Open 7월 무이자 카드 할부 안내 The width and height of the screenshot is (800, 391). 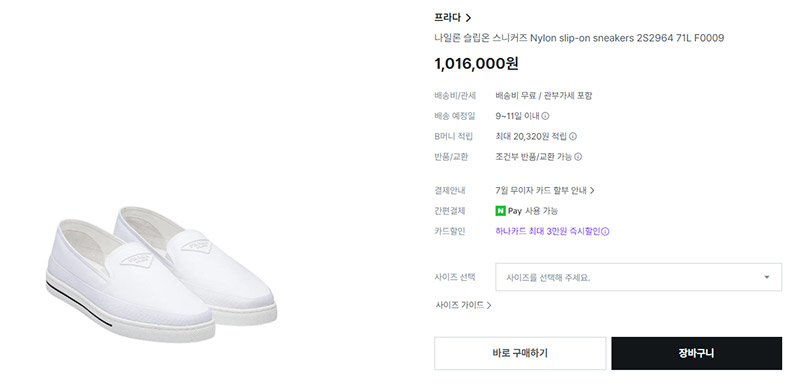pyautogui.click(x=545, y=190)
